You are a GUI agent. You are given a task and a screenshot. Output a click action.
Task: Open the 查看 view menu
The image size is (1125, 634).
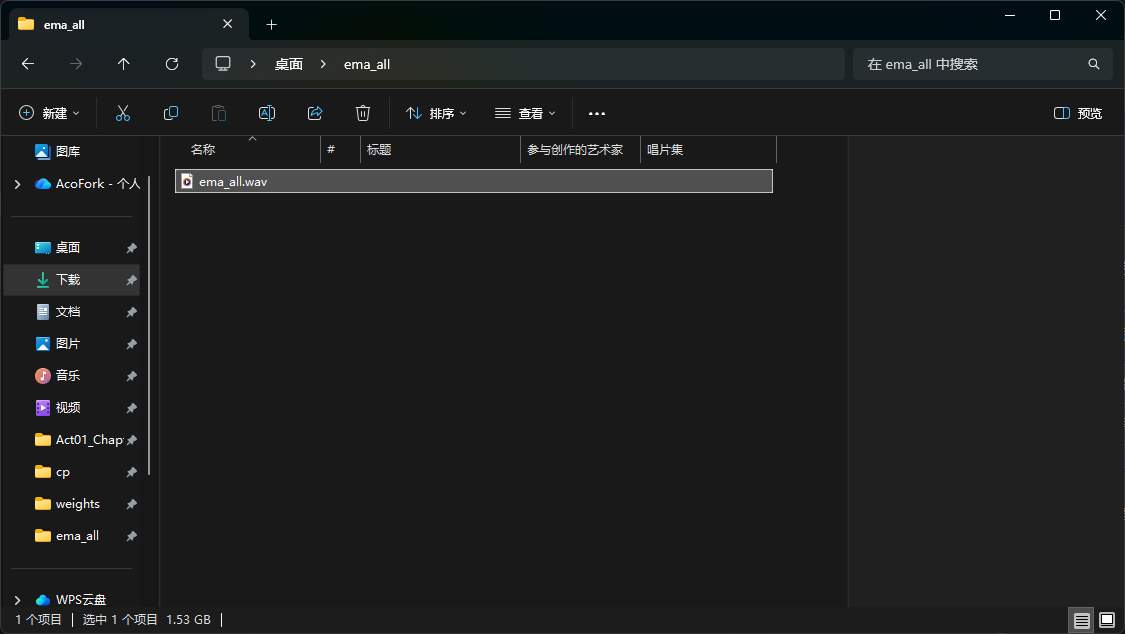click(x=525, y=114)
